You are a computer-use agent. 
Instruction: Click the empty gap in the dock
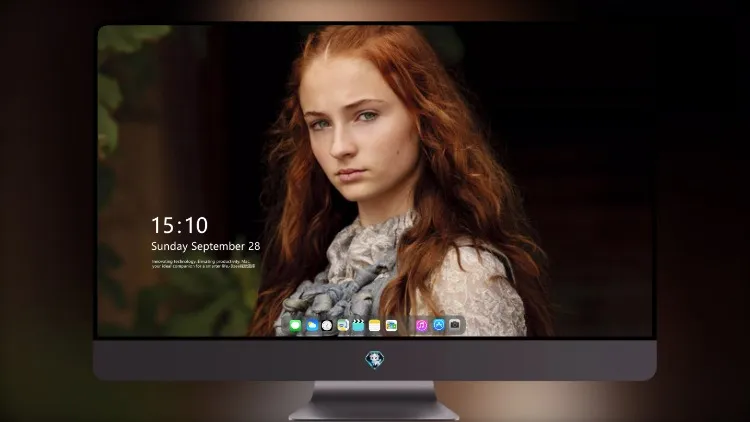(406, 326)
